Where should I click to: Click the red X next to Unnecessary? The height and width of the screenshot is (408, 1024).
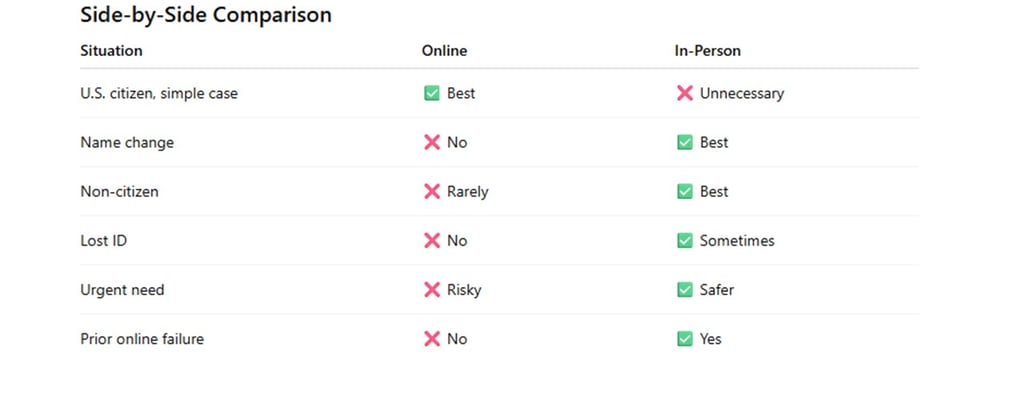tap(685, 93)
